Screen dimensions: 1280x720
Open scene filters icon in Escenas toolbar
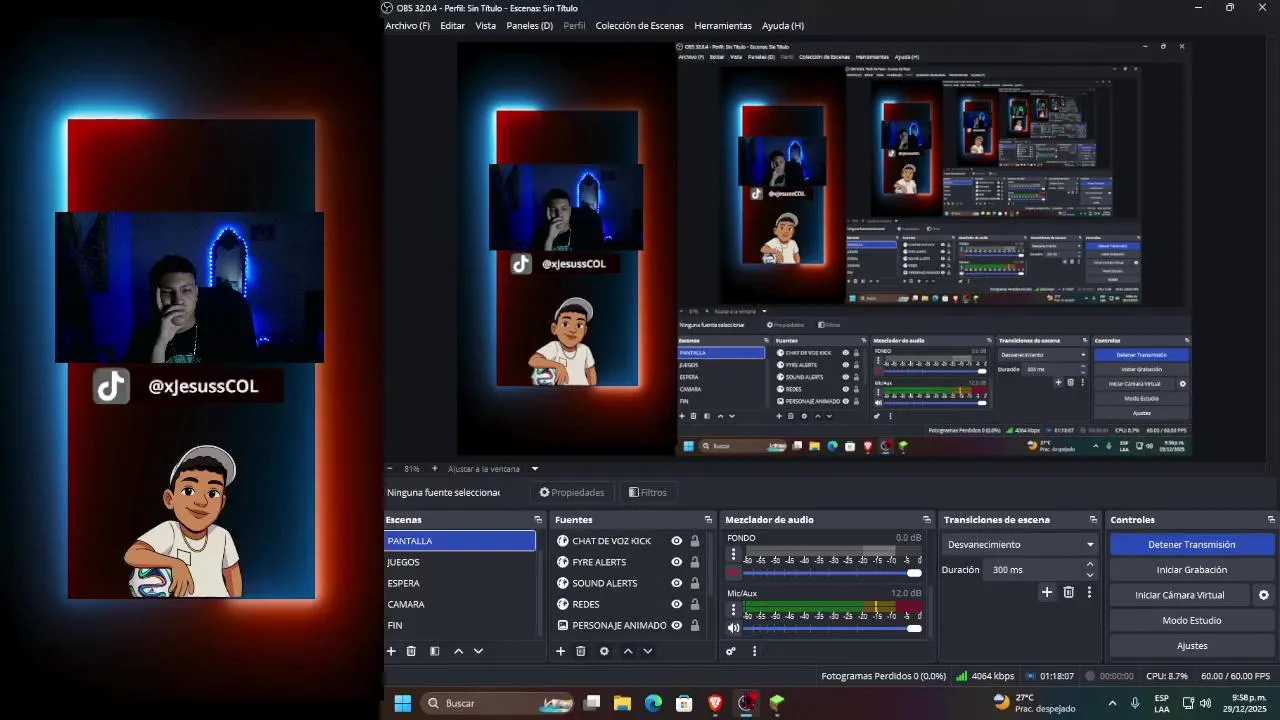pyautogui.click(x=434, y=651)
